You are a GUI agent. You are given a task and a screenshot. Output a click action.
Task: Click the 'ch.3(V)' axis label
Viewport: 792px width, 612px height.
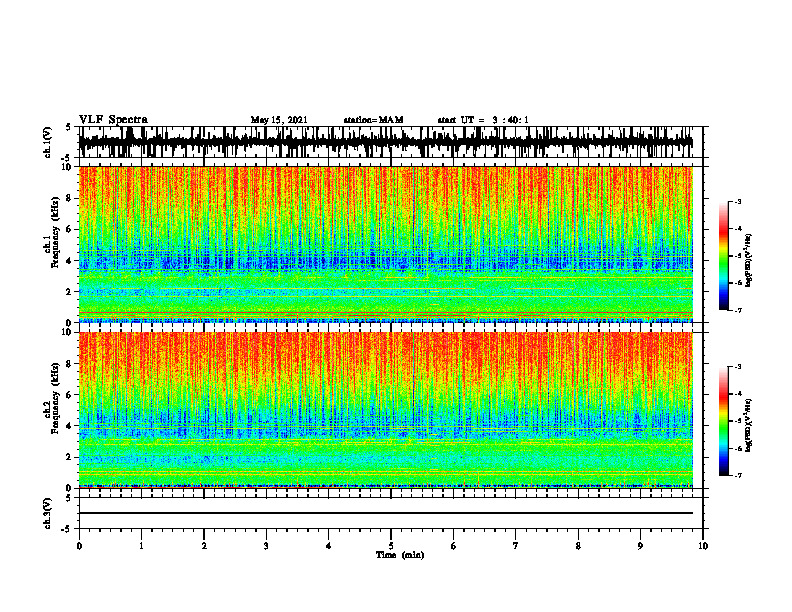(48, 513)
